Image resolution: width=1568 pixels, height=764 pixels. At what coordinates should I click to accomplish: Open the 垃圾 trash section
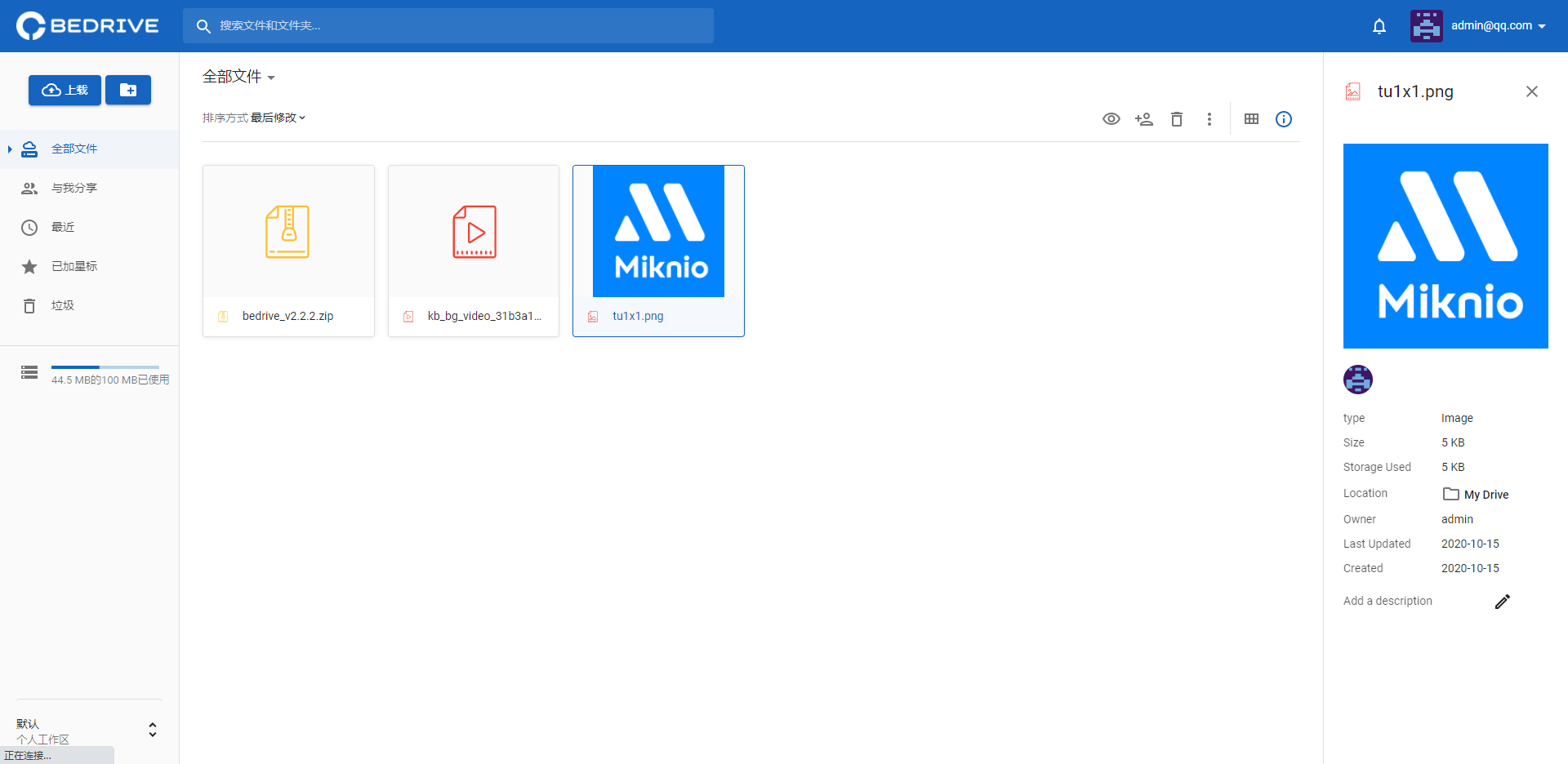point(64,305)
